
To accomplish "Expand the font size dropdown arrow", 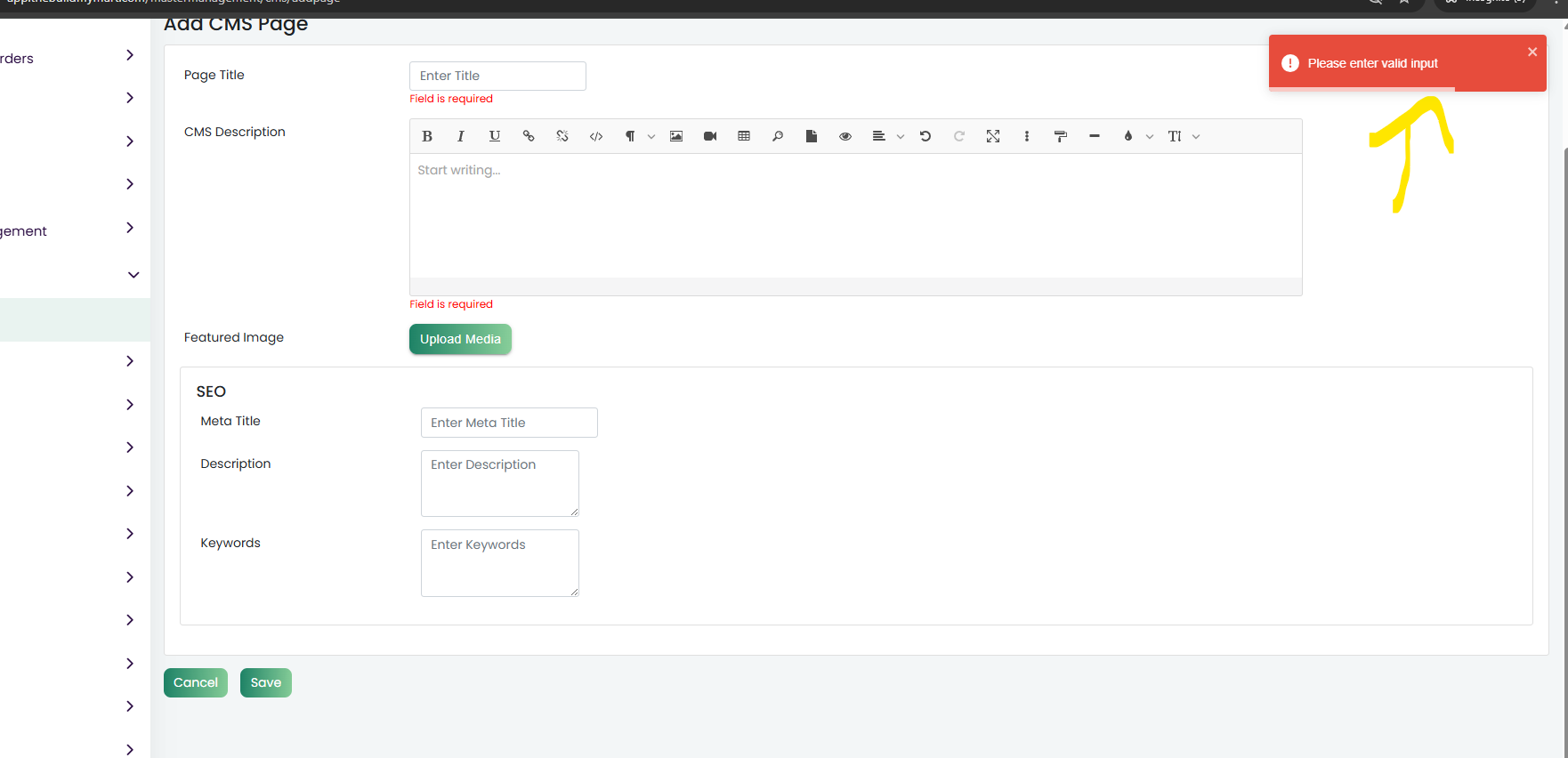I will point(1196,136).
